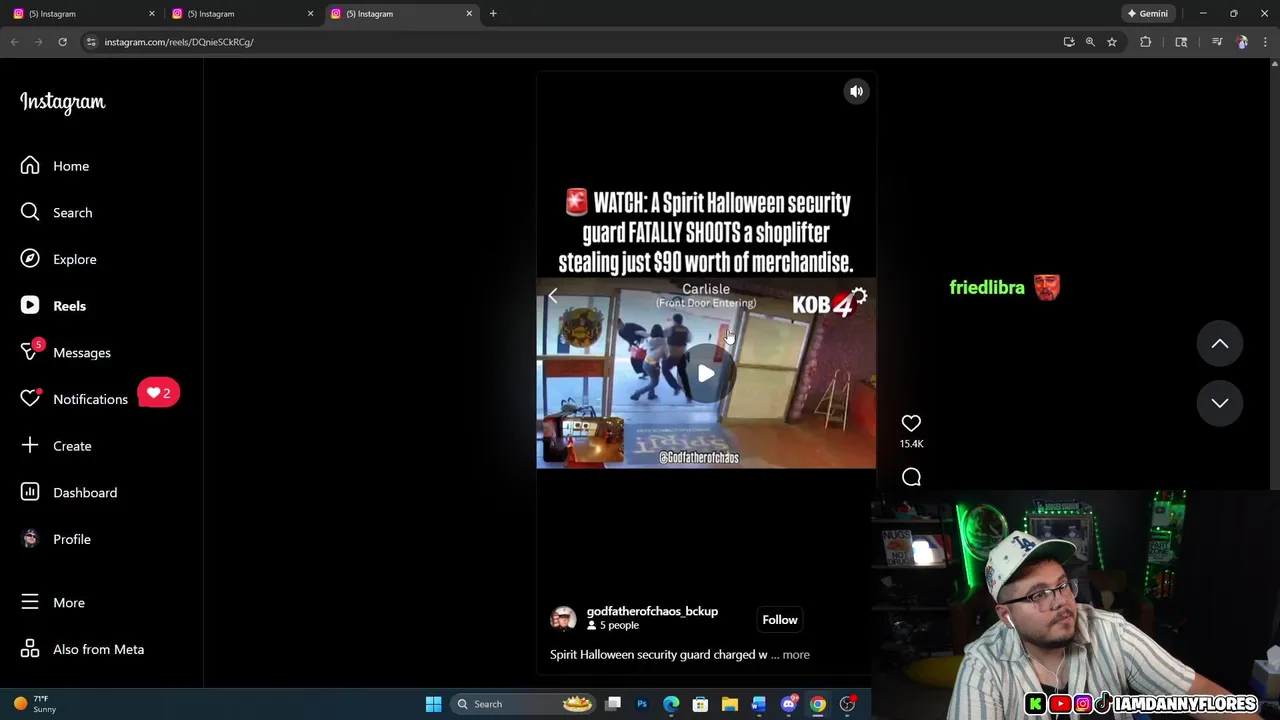
Task: Open Word from the taskbar
Action: tap(759, 704)
